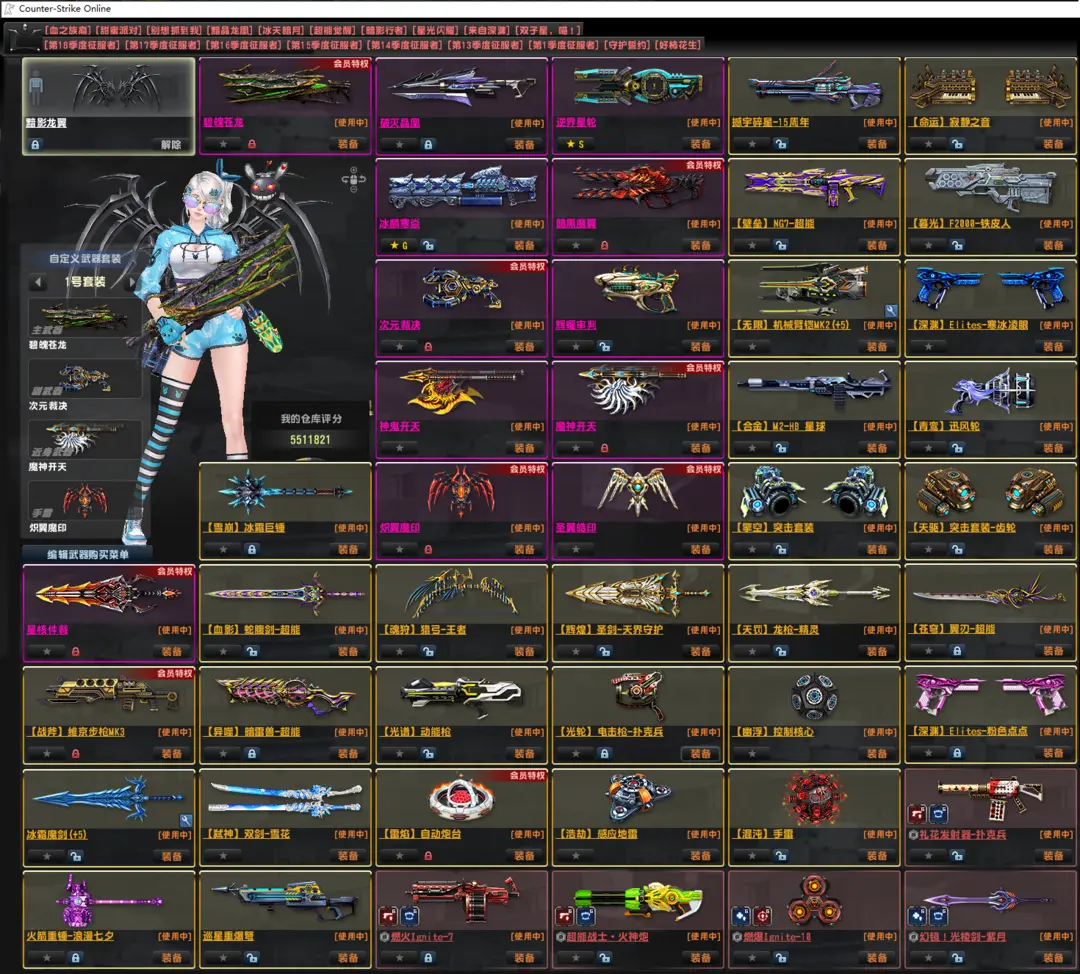The image size is (1080, 974).
Task: Click red lock icon on 【雷焰】自动炮台 card
Action: [x=428, y=856]
